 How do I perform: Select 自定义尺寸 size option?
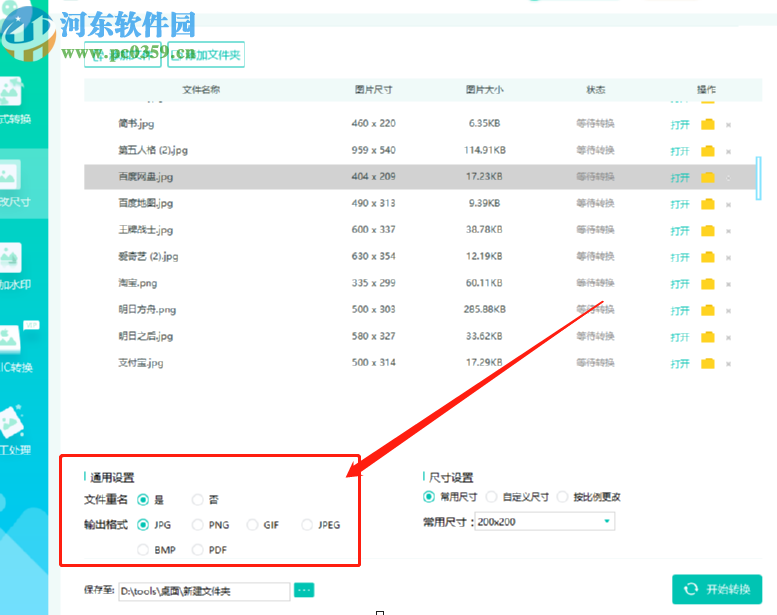pyautogui.click(x=491, y=497)
